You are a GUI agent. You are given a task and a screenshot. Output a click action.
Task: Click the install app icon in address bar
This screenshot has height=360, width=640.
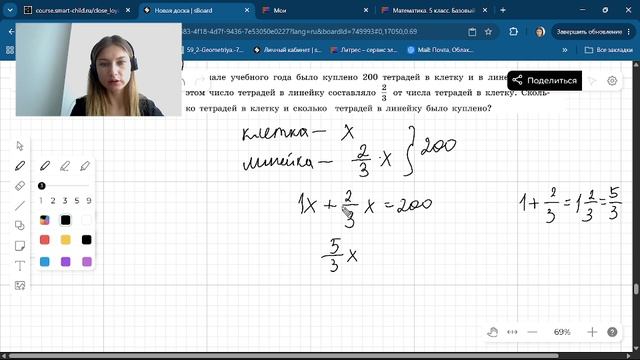(x=472, y=32)
